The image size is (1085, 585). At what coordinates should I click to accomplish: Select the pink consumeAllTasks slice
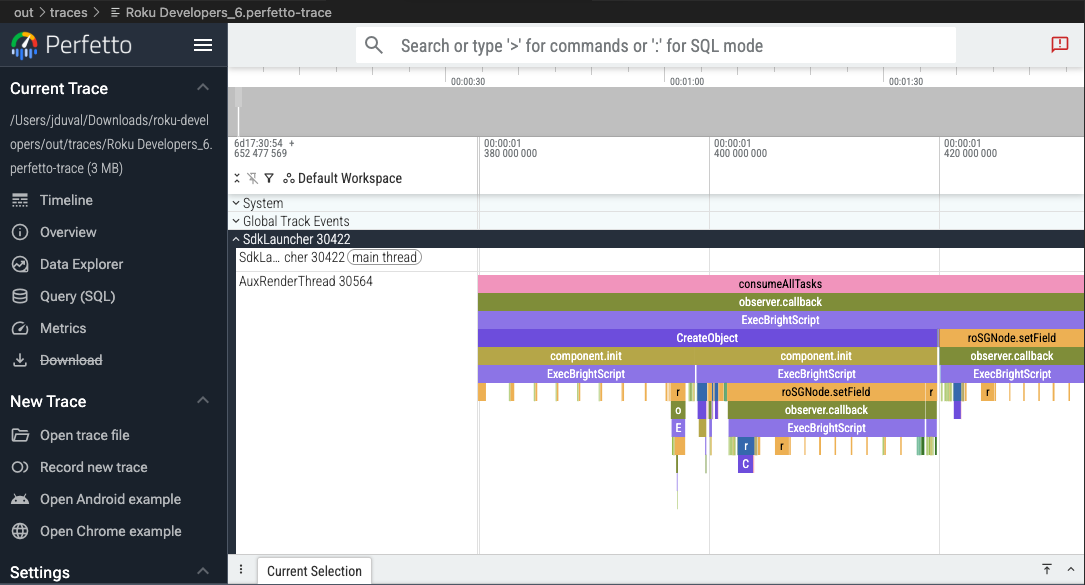[x=780, y=284]
